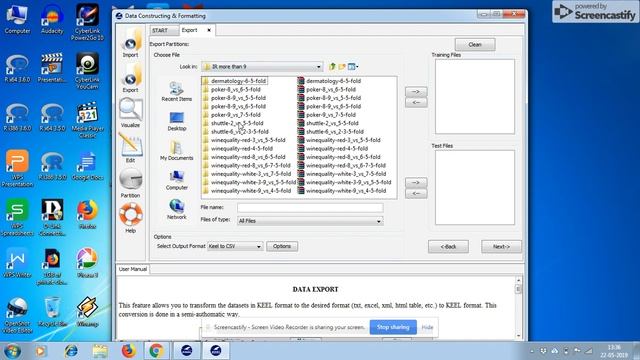Change file list view mode
This screenshot has width=640, height=360.
pos(353,66)
